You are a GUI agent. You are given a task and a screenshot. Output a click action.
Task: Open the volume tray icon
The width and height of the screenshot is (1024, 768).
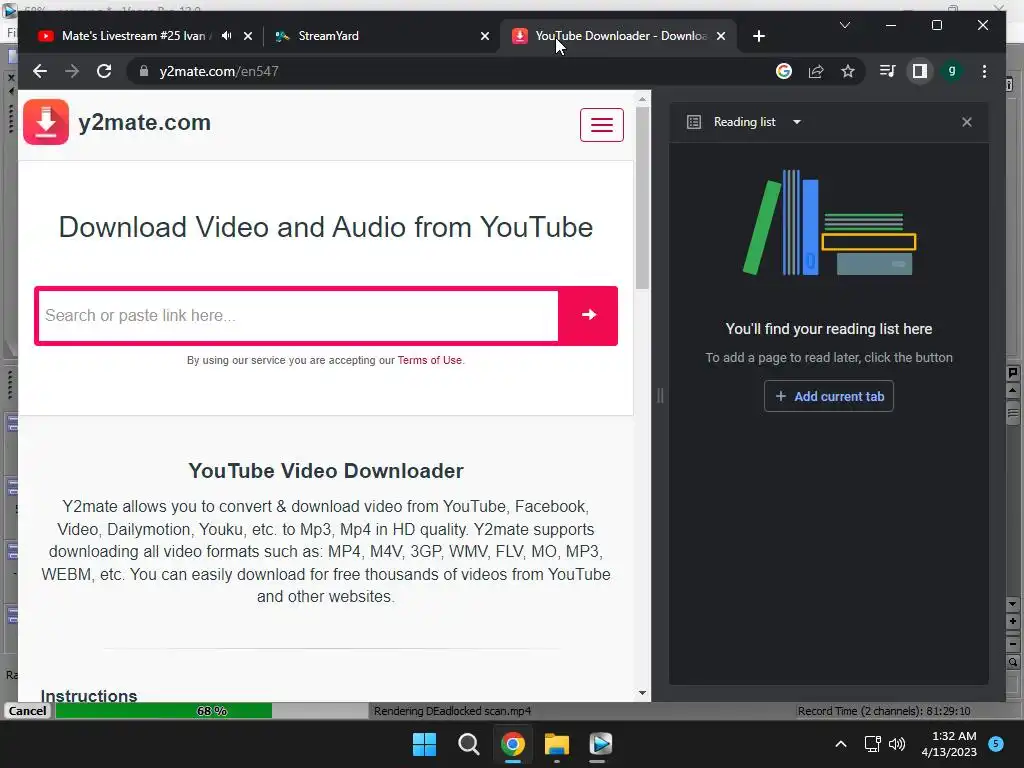click(x=897, y=744)
